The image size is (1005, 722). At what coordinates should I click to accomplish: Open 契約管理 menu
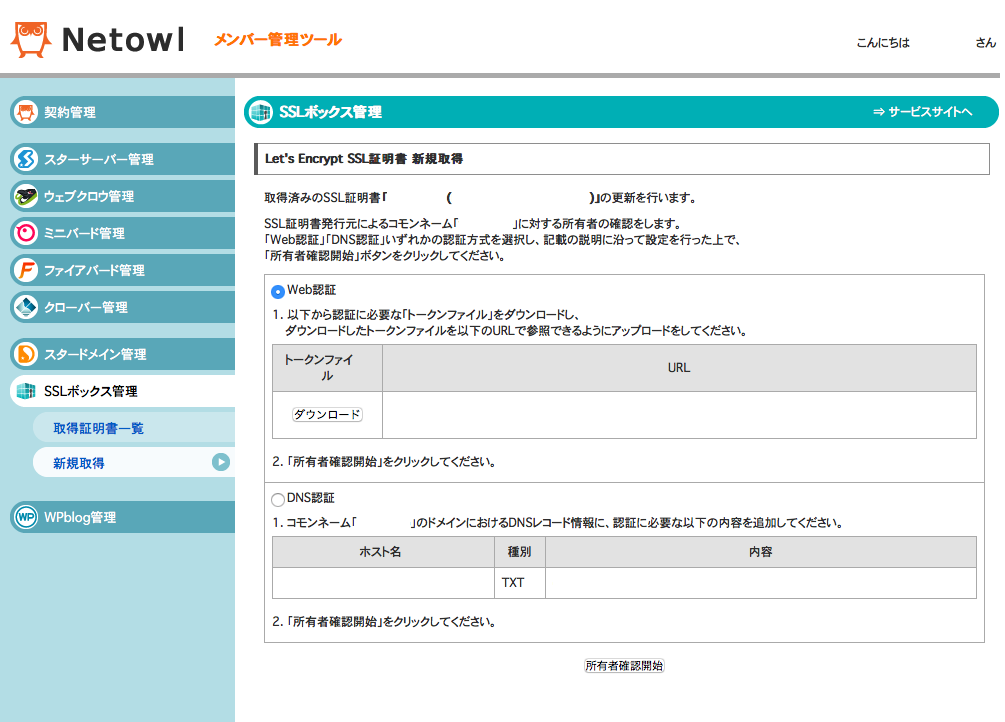[x=122, y=112]
